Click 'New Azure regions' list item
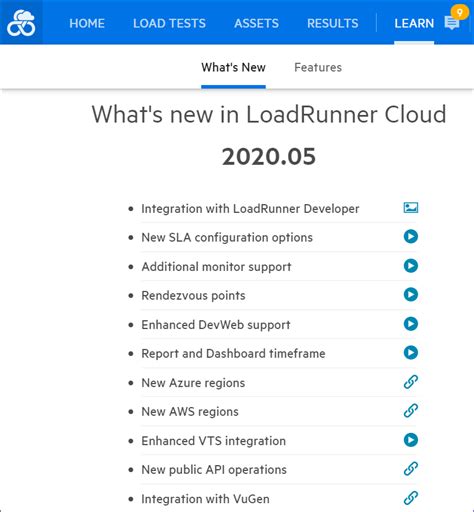This screenshot has height=512, width=474. tap(193, 383)
